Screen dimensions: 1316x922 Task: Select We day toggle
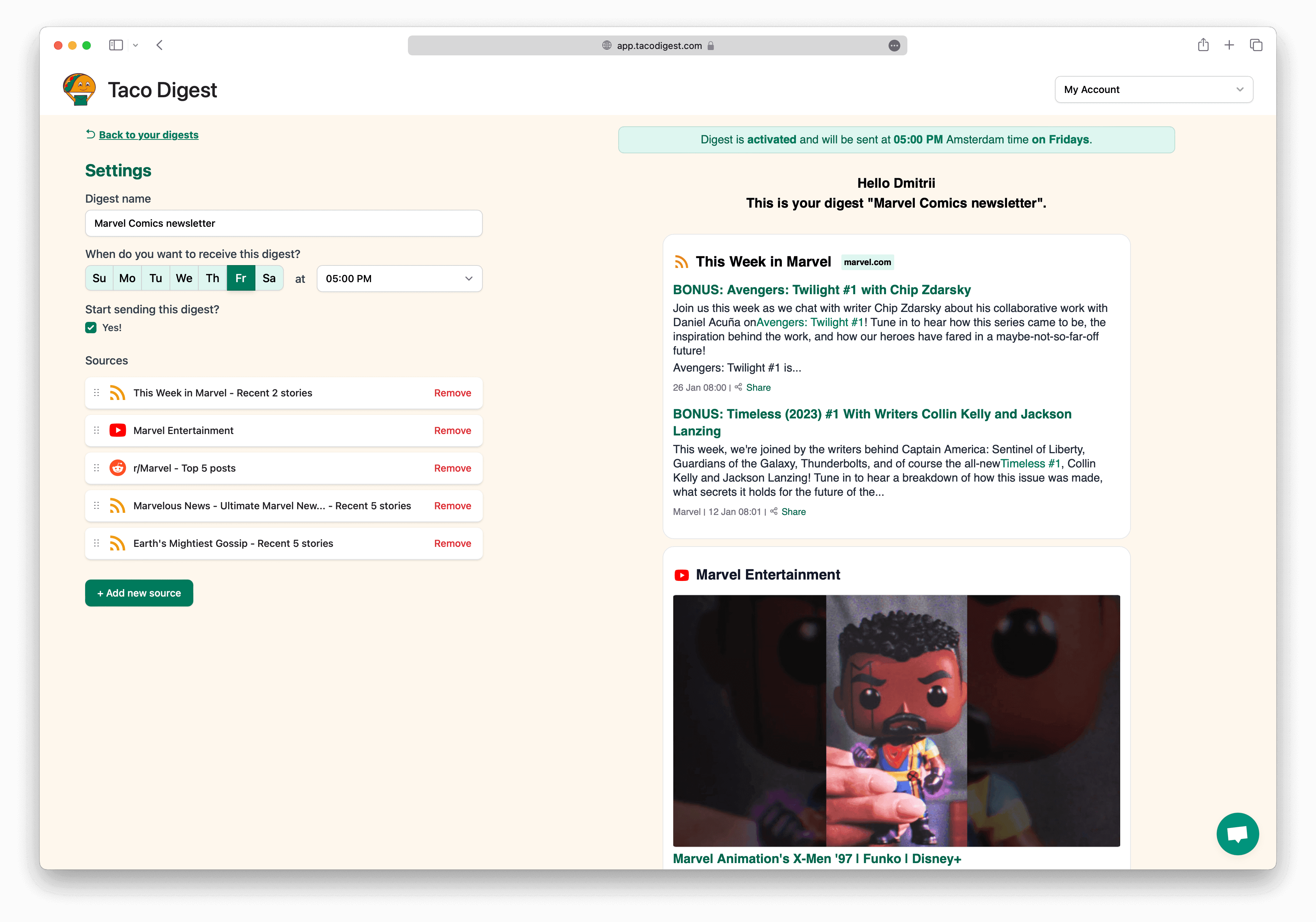[x=184, y=278]
